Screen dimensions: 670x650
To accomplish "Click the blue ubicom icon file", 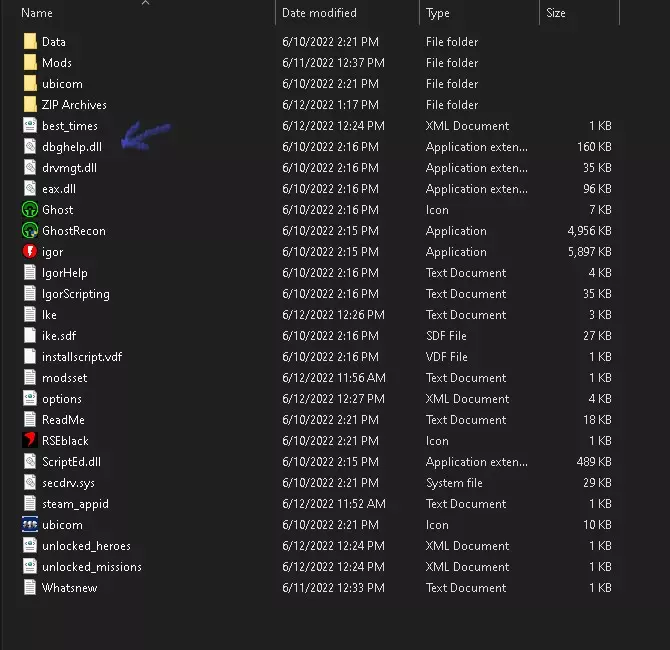I will [30, 524].
